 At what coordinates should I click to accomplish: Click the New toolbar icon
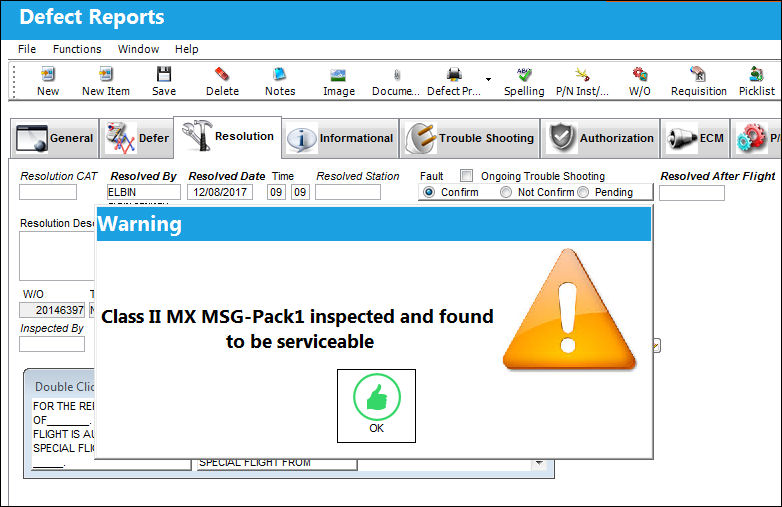tap(48, 74)
